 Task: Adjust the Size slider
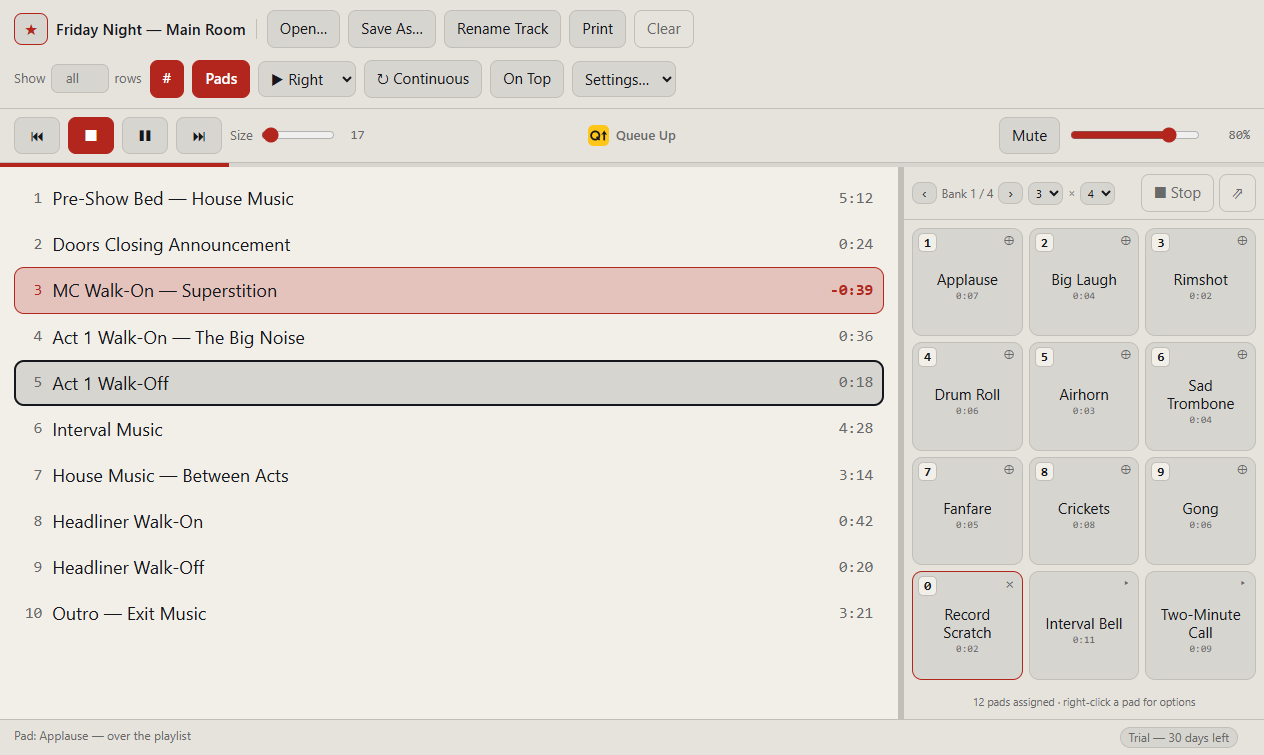298,135
